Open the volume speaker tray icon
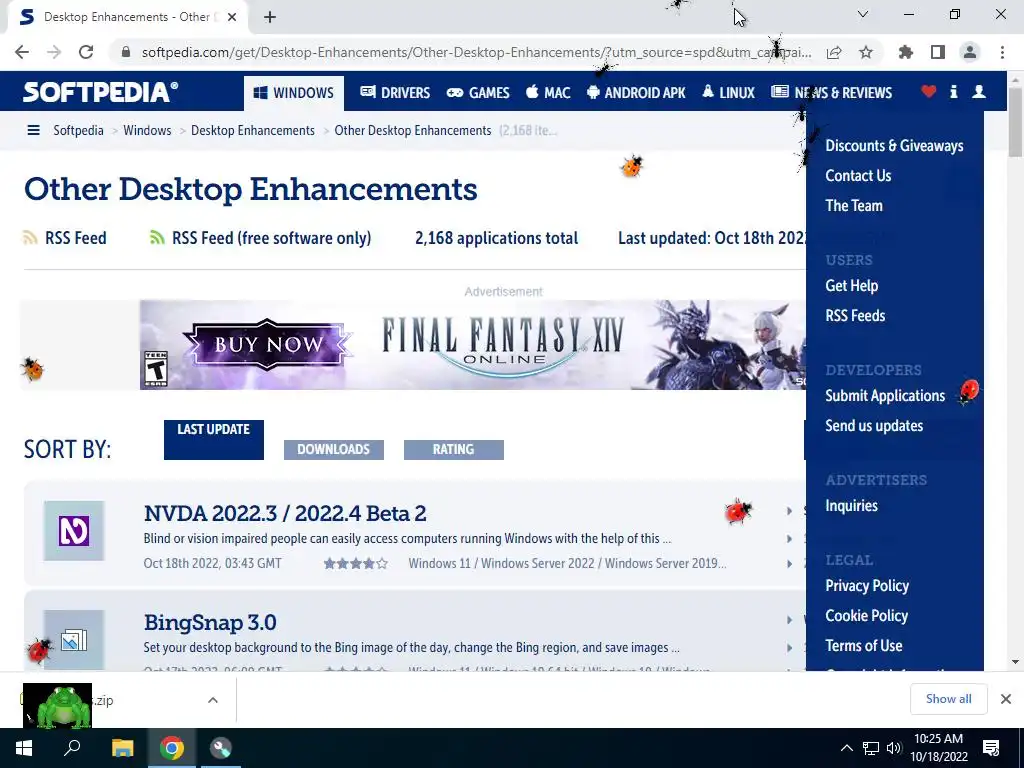1024x768 pixels. 894,748
